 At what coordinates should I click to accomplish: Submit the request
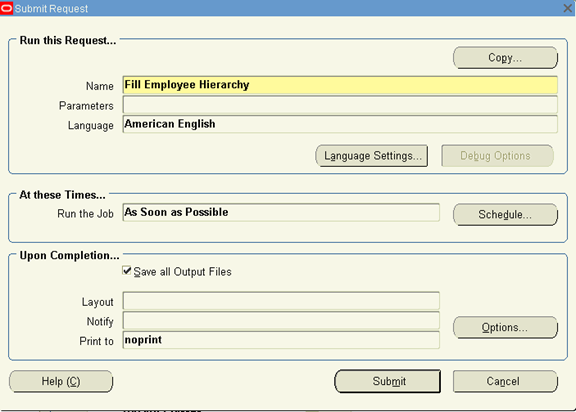click(388, 381)
